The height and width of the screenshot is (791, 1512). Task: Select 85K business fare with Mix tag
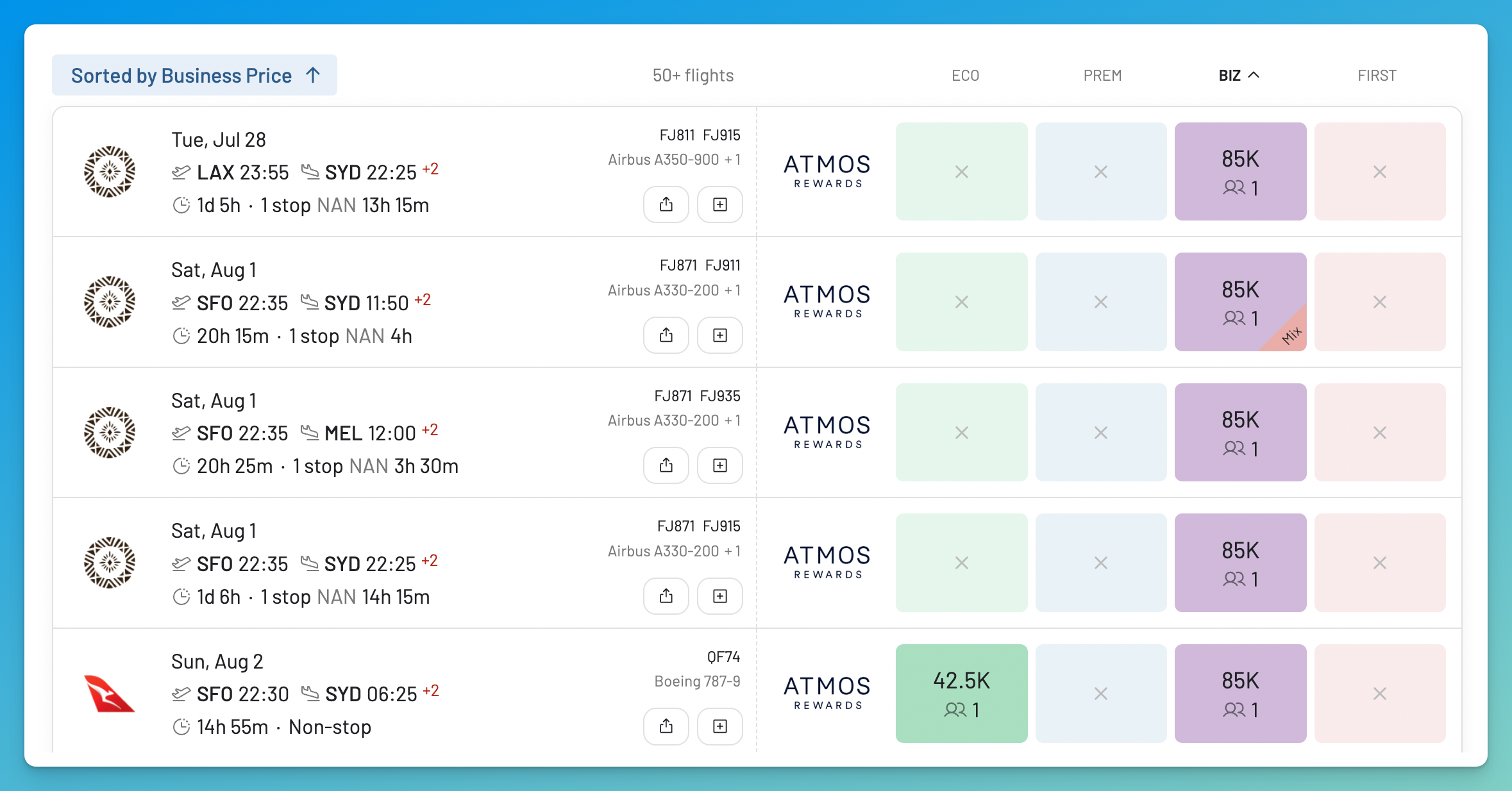[x=1240, y=302]
